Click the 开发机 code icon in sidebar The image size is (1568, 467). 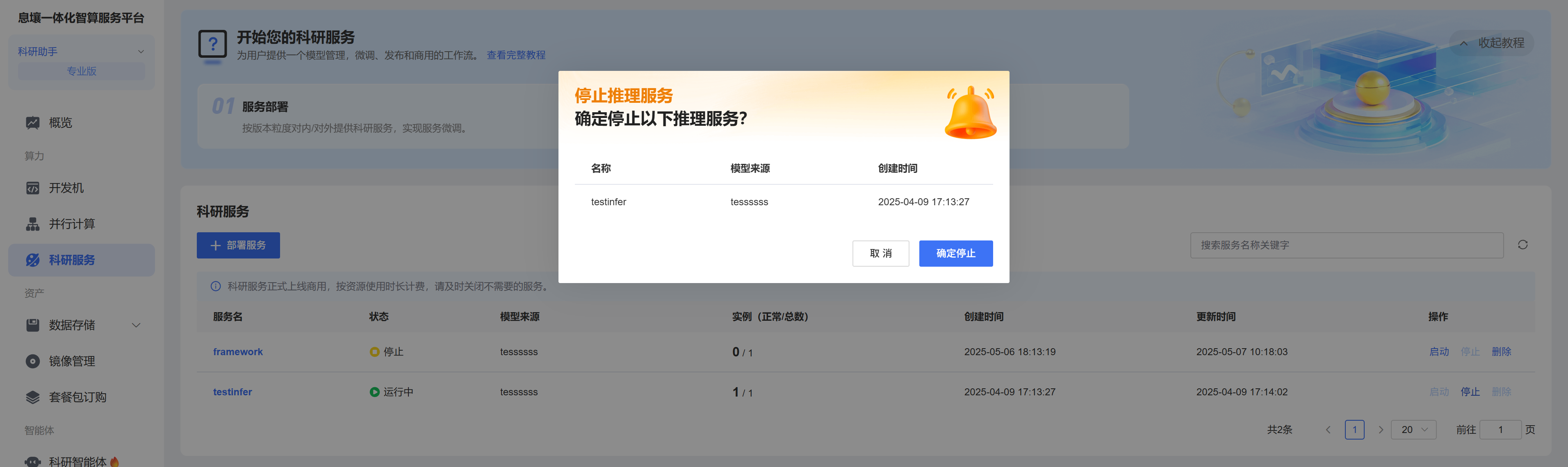pos(32,188)
